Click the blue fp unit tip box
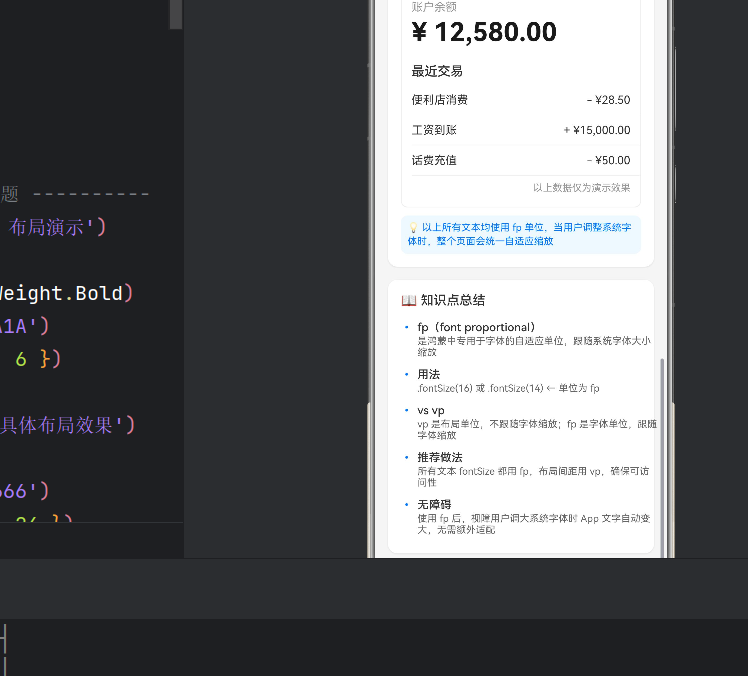The width and height of the screenshot is (748, 676). [521, 234]
